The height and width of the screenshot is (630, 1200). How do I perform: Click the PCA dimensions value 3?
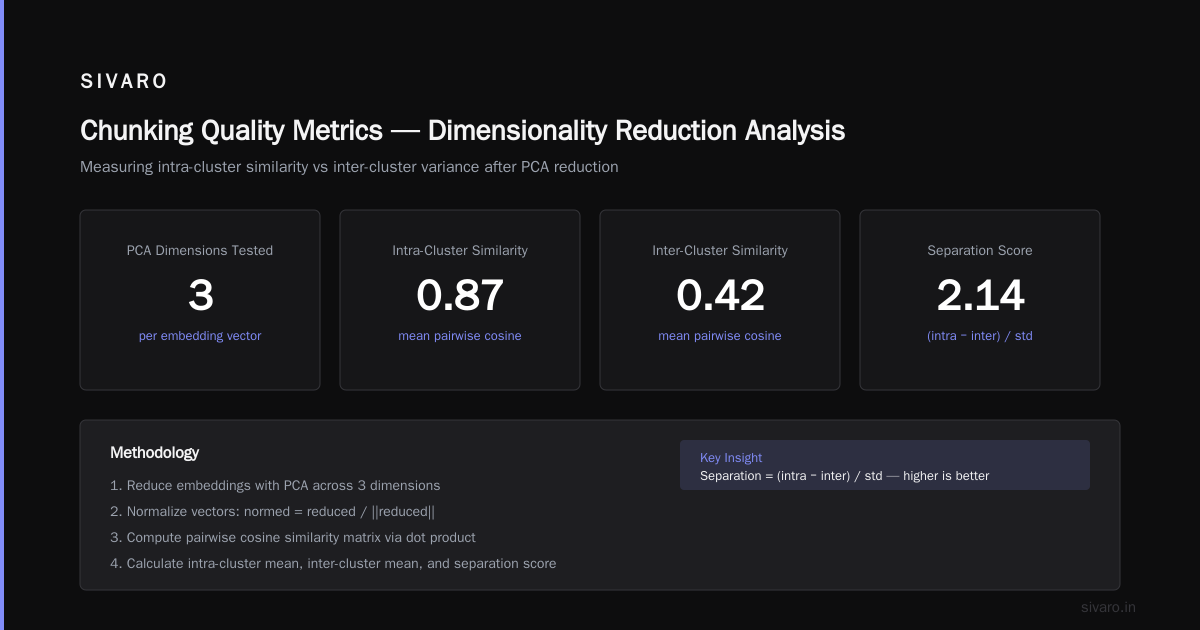tap(200, 296)
